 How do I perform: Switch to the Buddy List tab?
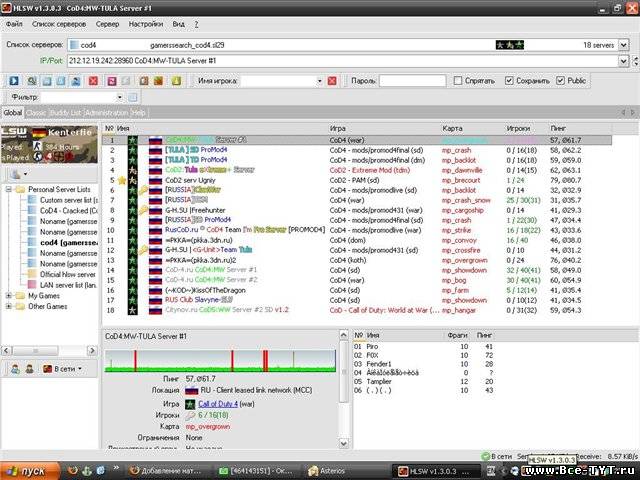coord(66,113)
